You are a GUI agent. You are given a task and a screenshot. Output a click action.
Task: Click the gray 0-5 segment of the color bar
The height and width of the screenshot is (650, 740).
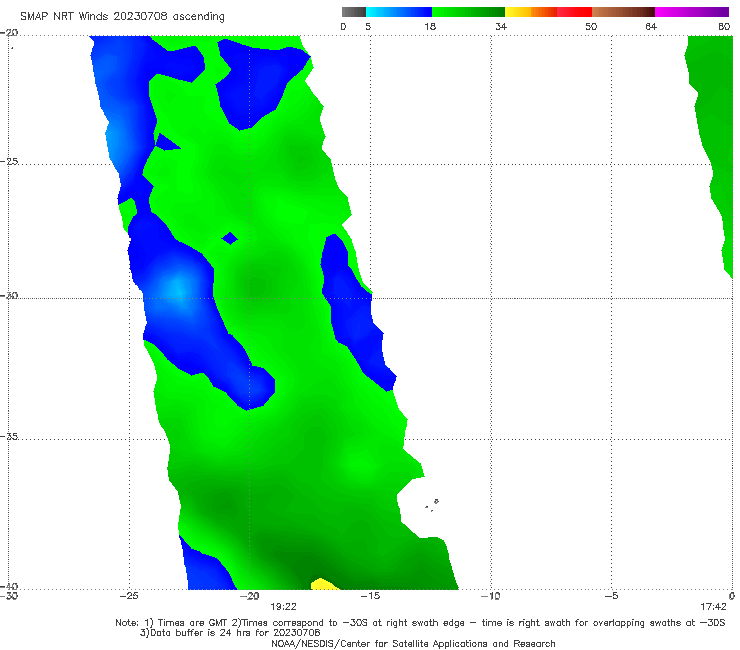[x=354, y=12]
